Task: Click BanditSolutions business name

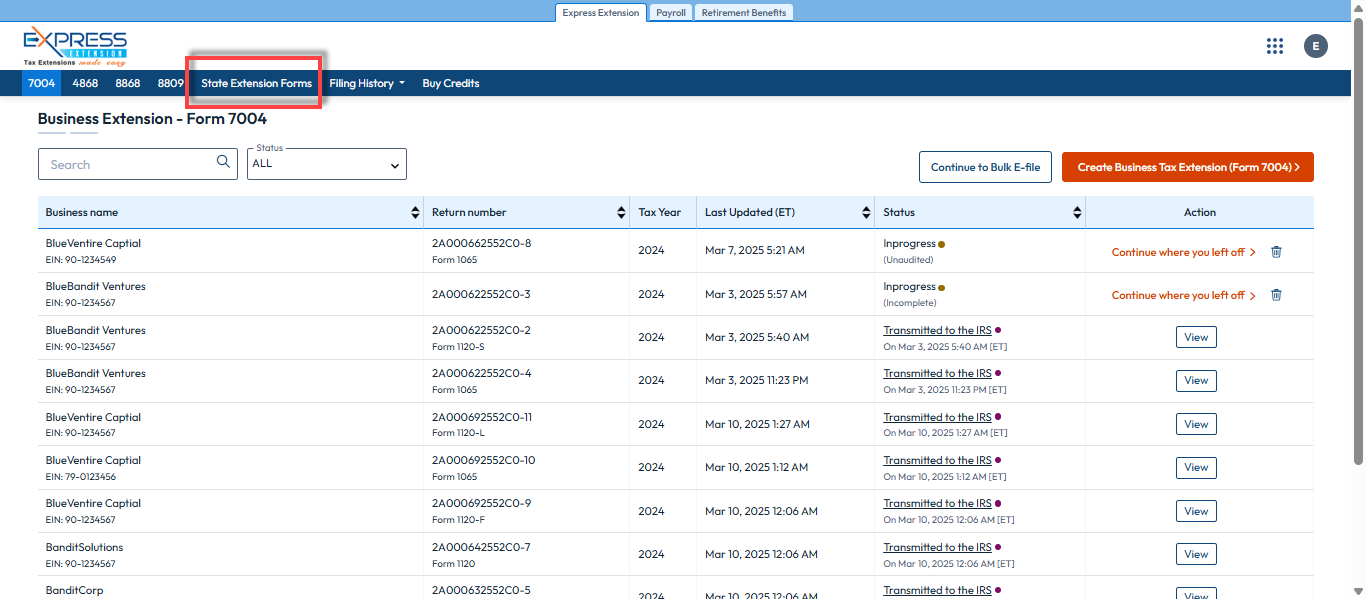Action: point(85,547)
